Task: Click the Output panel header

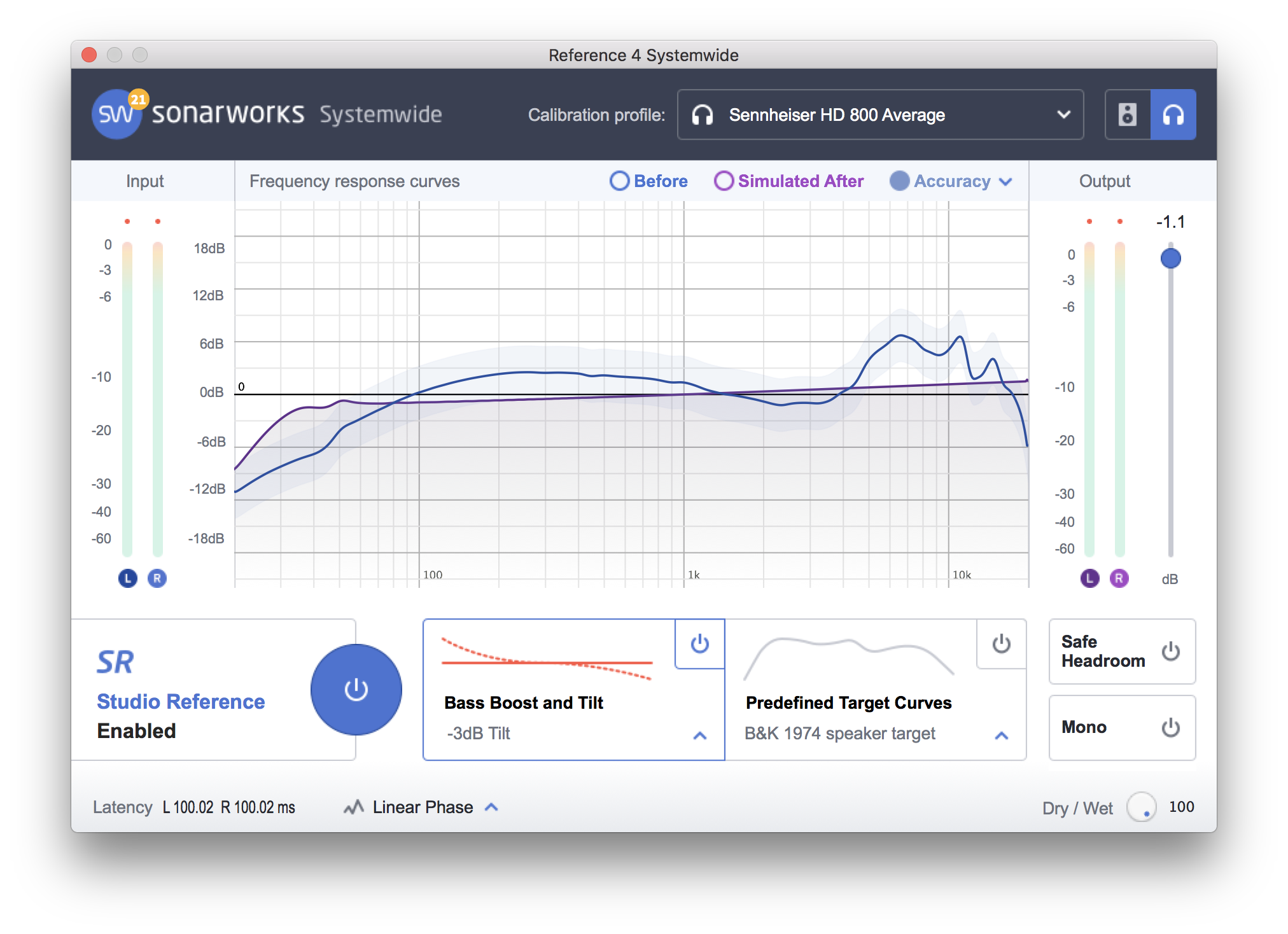Action: pos(1104,181)
